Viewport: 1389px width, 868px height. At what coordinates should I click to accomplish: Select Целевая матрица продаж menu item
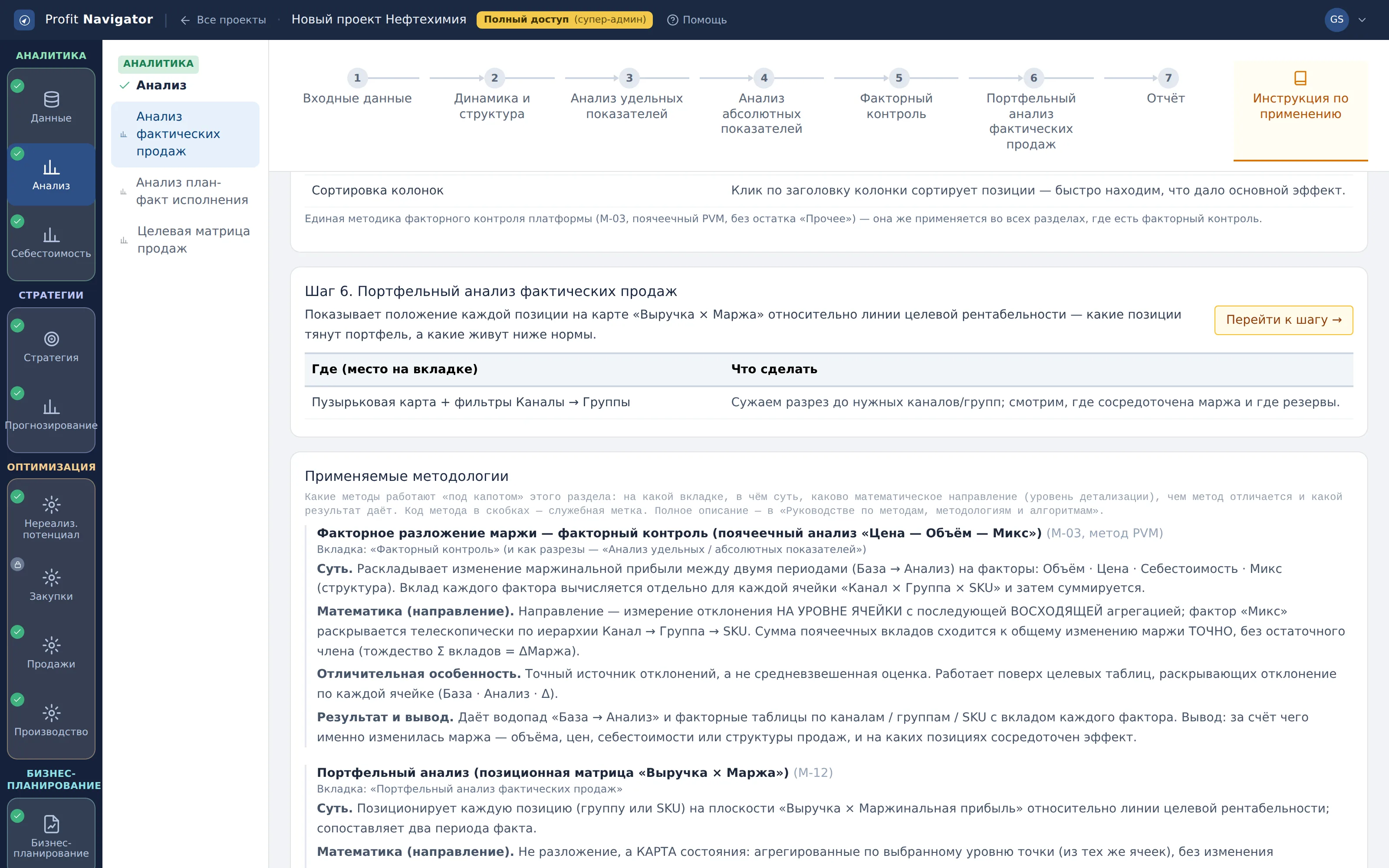click(185, 240)
